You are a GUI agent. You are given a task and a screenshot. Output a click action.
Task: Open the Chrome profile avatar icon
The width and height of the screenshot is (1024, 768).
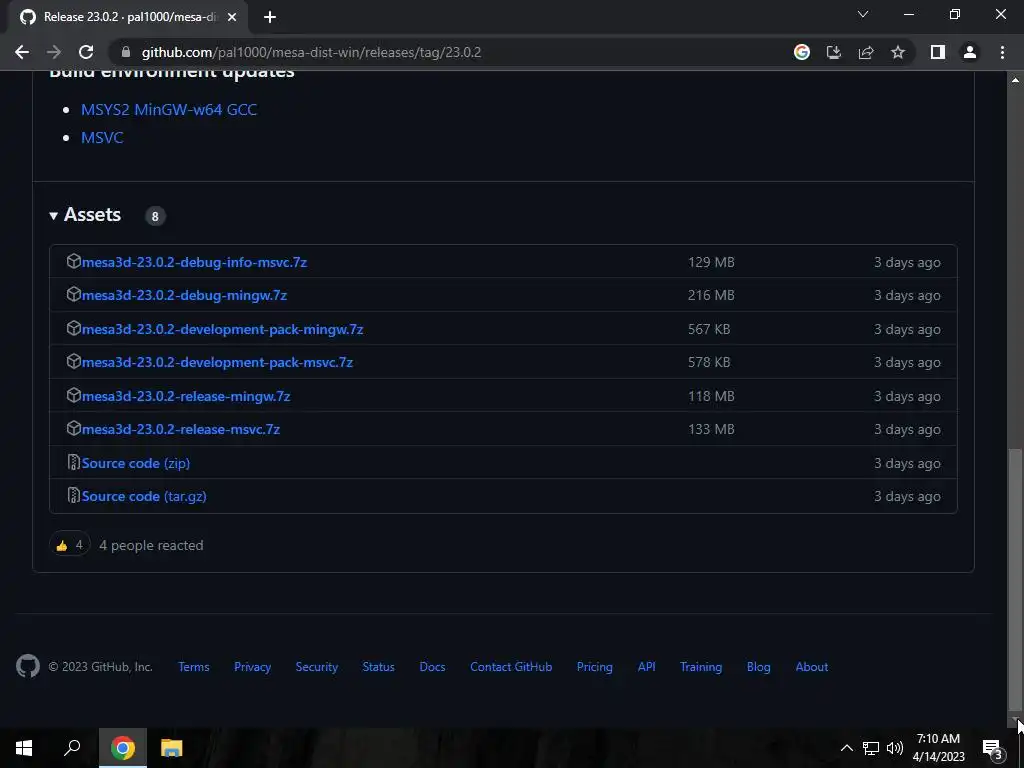tap(970, 52)
